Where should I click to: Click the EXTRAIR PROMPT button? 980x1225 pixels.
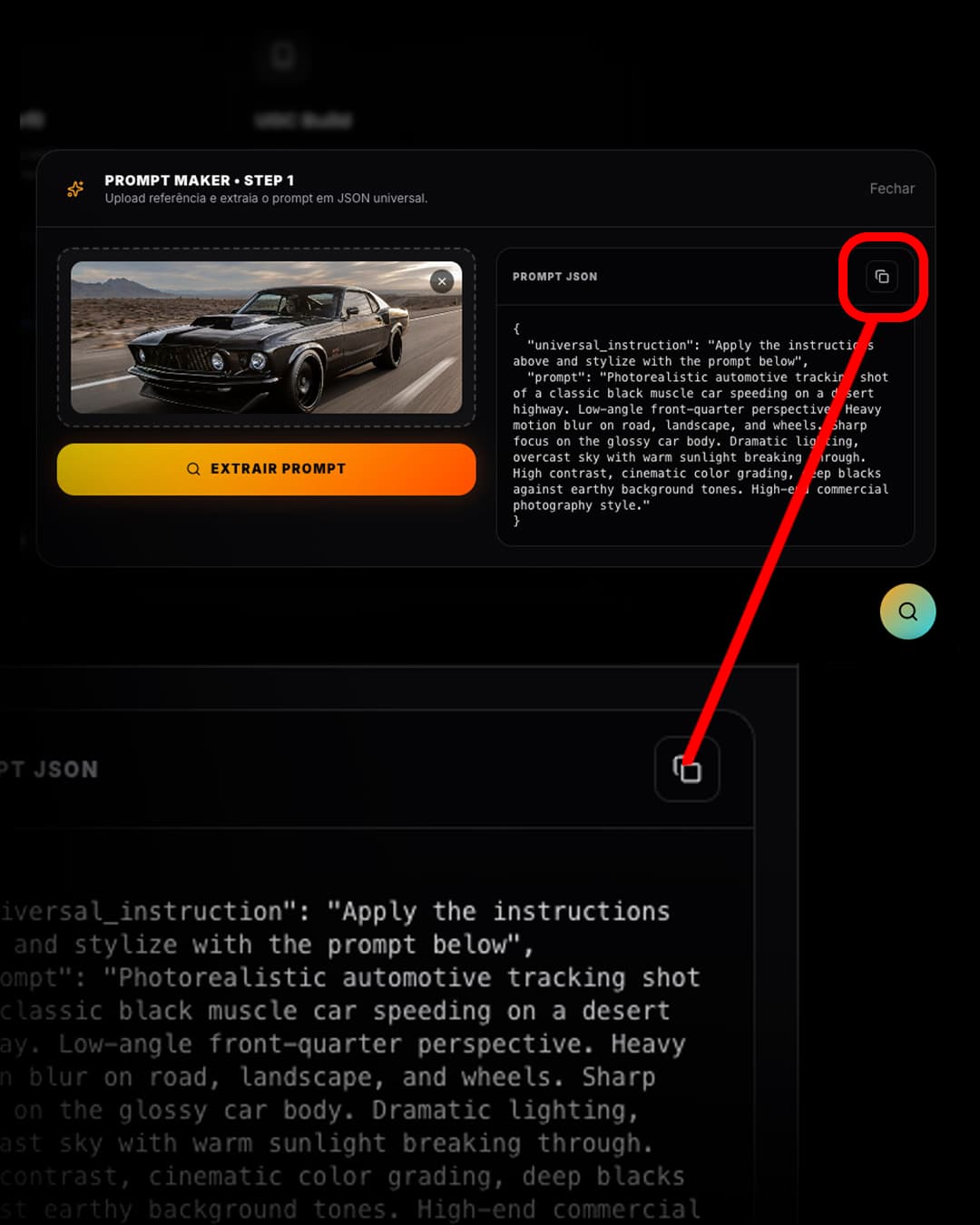tap(266, 469)
